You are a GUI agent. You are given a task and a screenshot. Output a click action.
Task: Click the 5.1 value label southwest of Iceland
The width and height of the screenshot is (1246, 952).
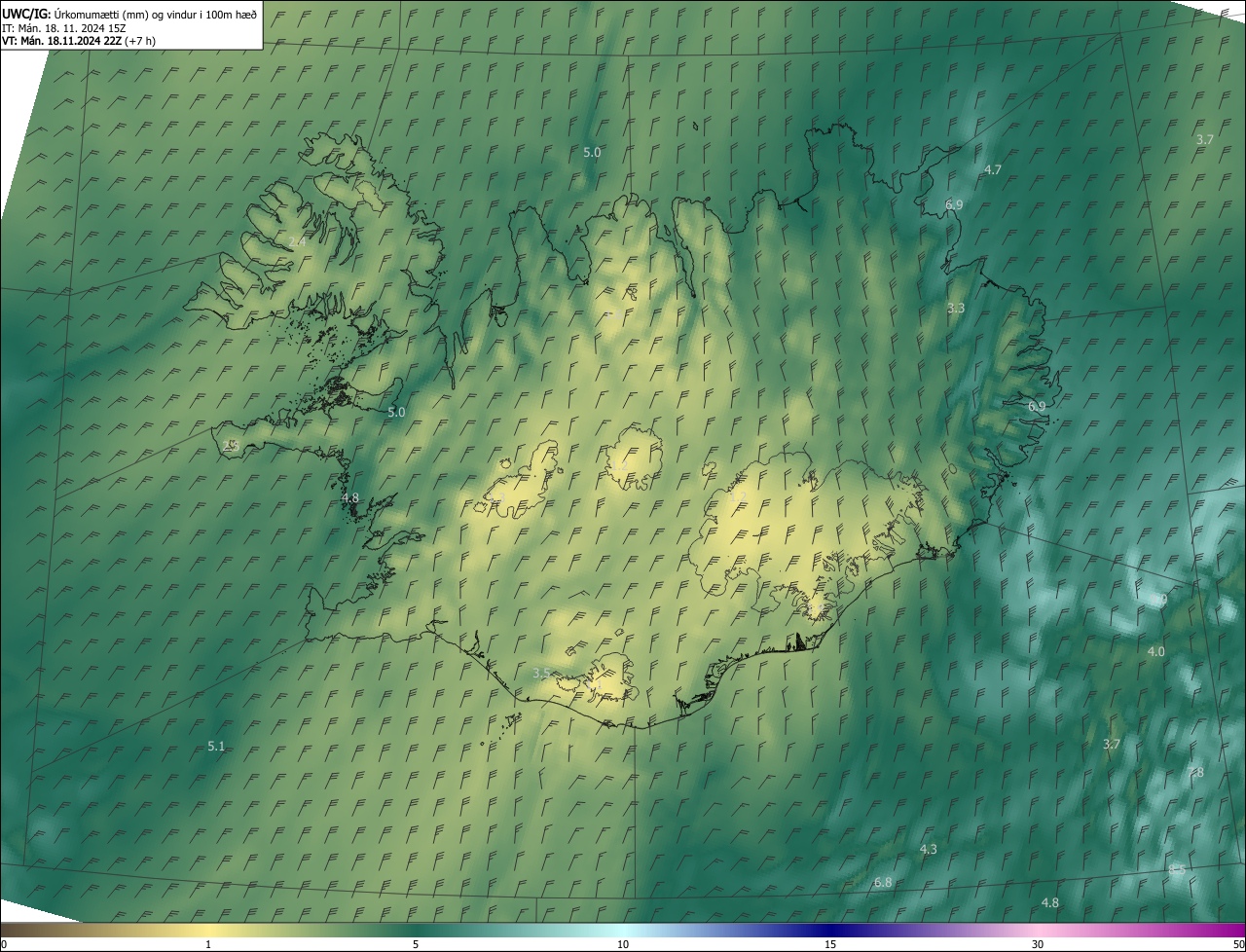coord(216,746)
